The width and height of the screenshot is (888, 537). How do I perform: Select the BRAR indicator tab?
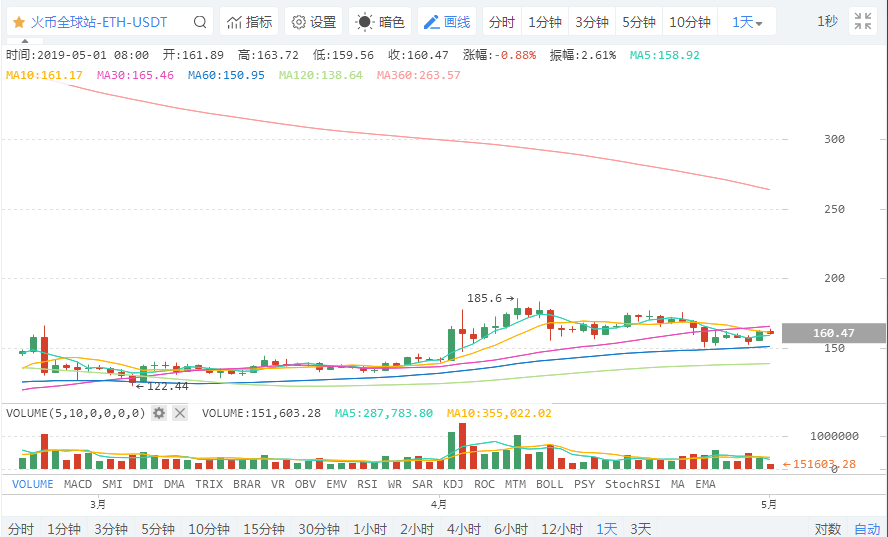point(247,484)
